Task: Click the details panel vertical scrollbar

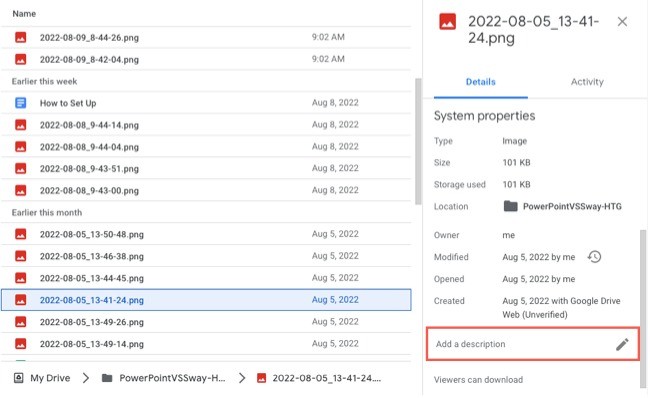Action: tap(643, 309)
